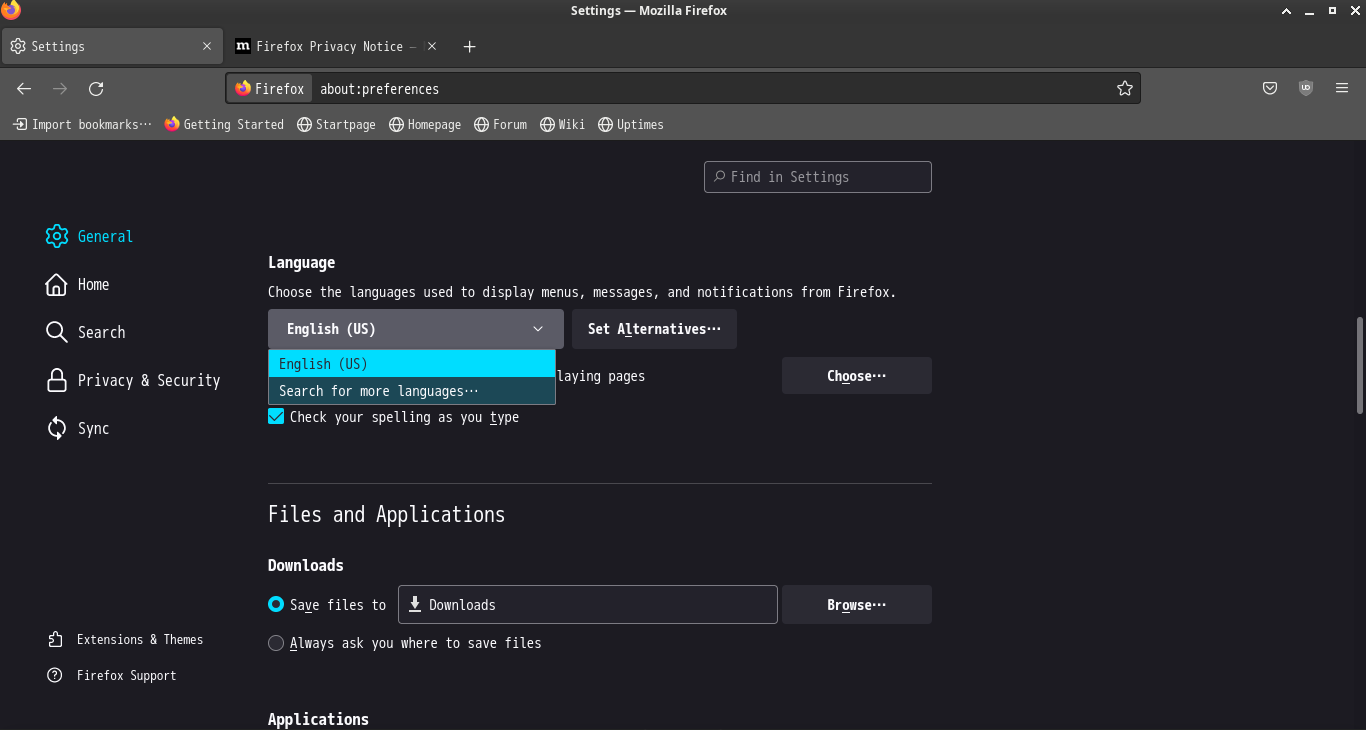Click the Files and Applications heading
The height and width of the screenshot is (730, 1366).
(x=386, y=514)
